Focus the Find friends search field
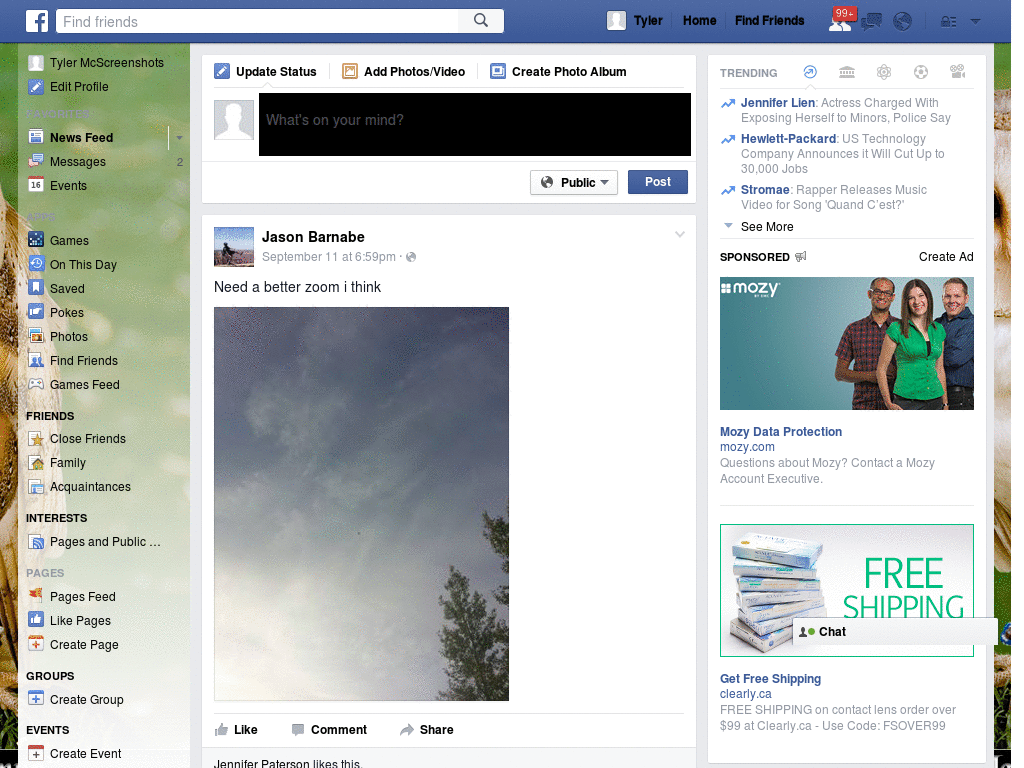The image size is (1024, 768). tap(257, 22)
